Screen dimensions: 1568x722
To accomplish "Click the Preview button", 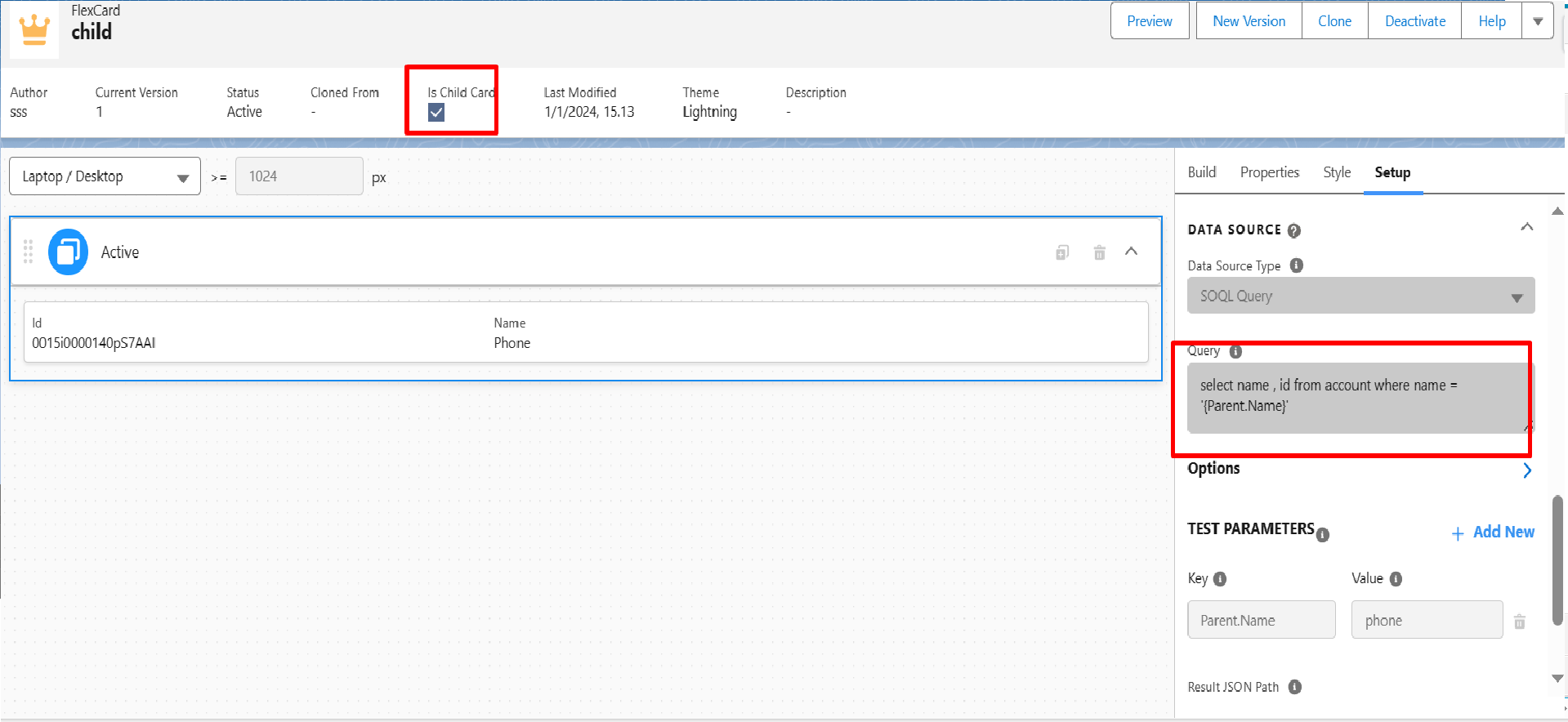I will pos(1150,21).
